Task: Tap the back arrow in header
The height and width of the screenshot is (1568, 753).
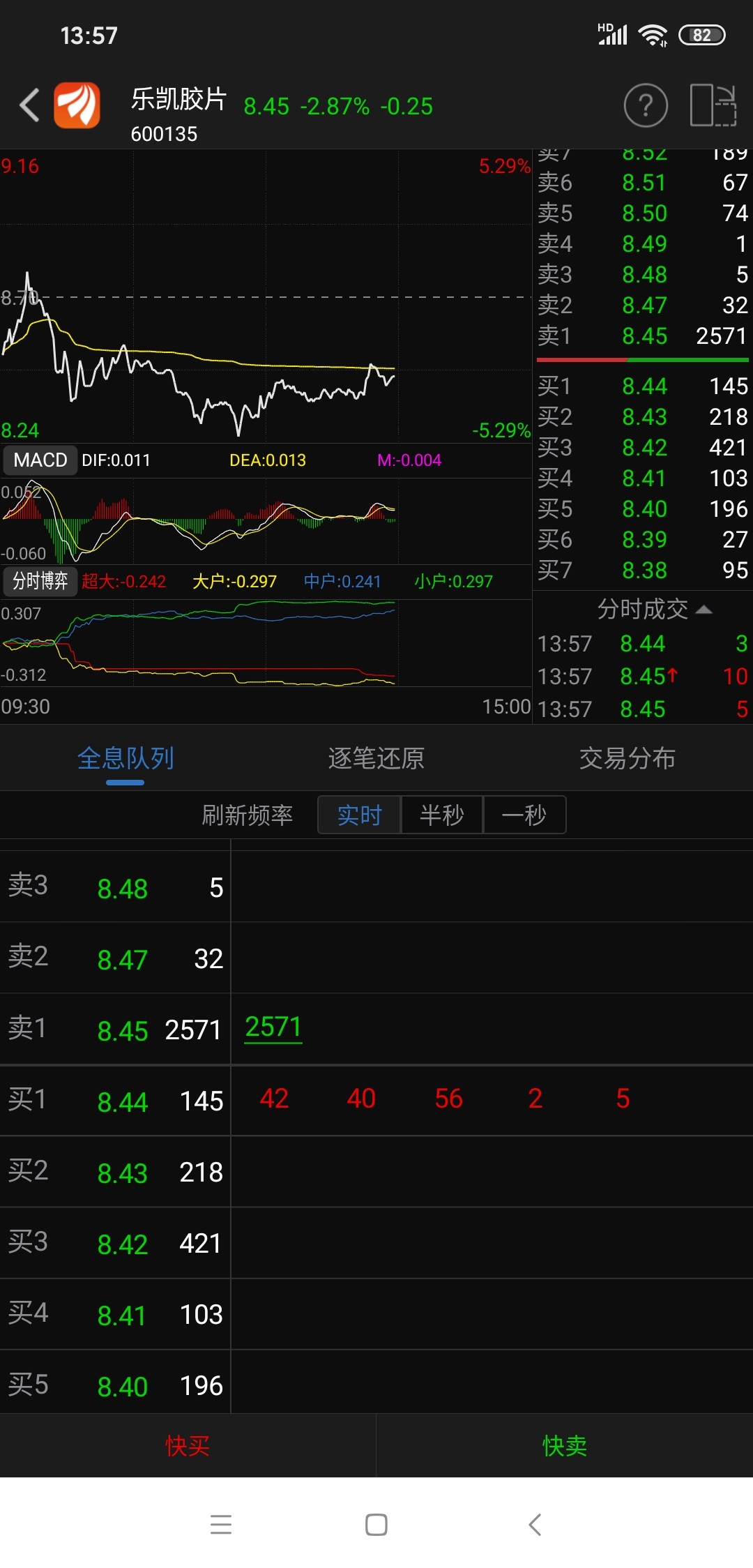Action: tap(29, 105)
